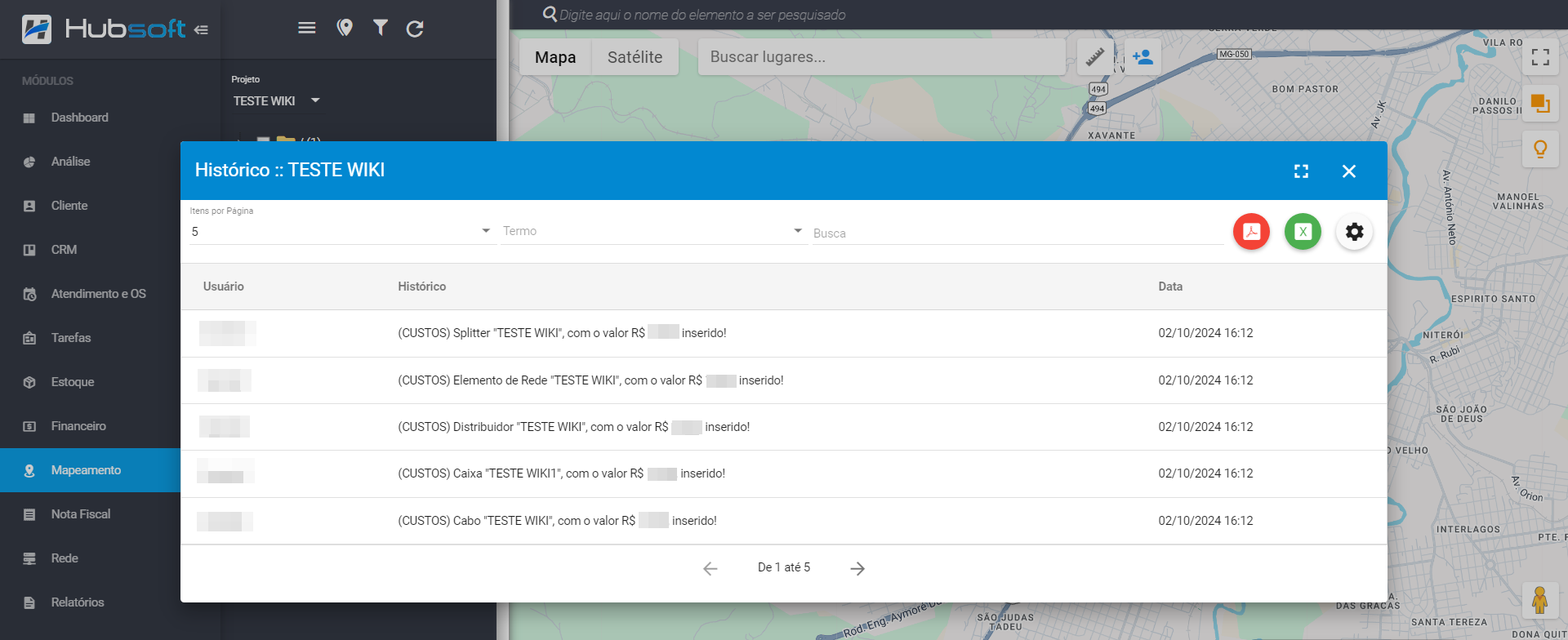This screenshot has width=1568, height=640.
Task: Click the search magnifier icon at top
Action: 550,15
